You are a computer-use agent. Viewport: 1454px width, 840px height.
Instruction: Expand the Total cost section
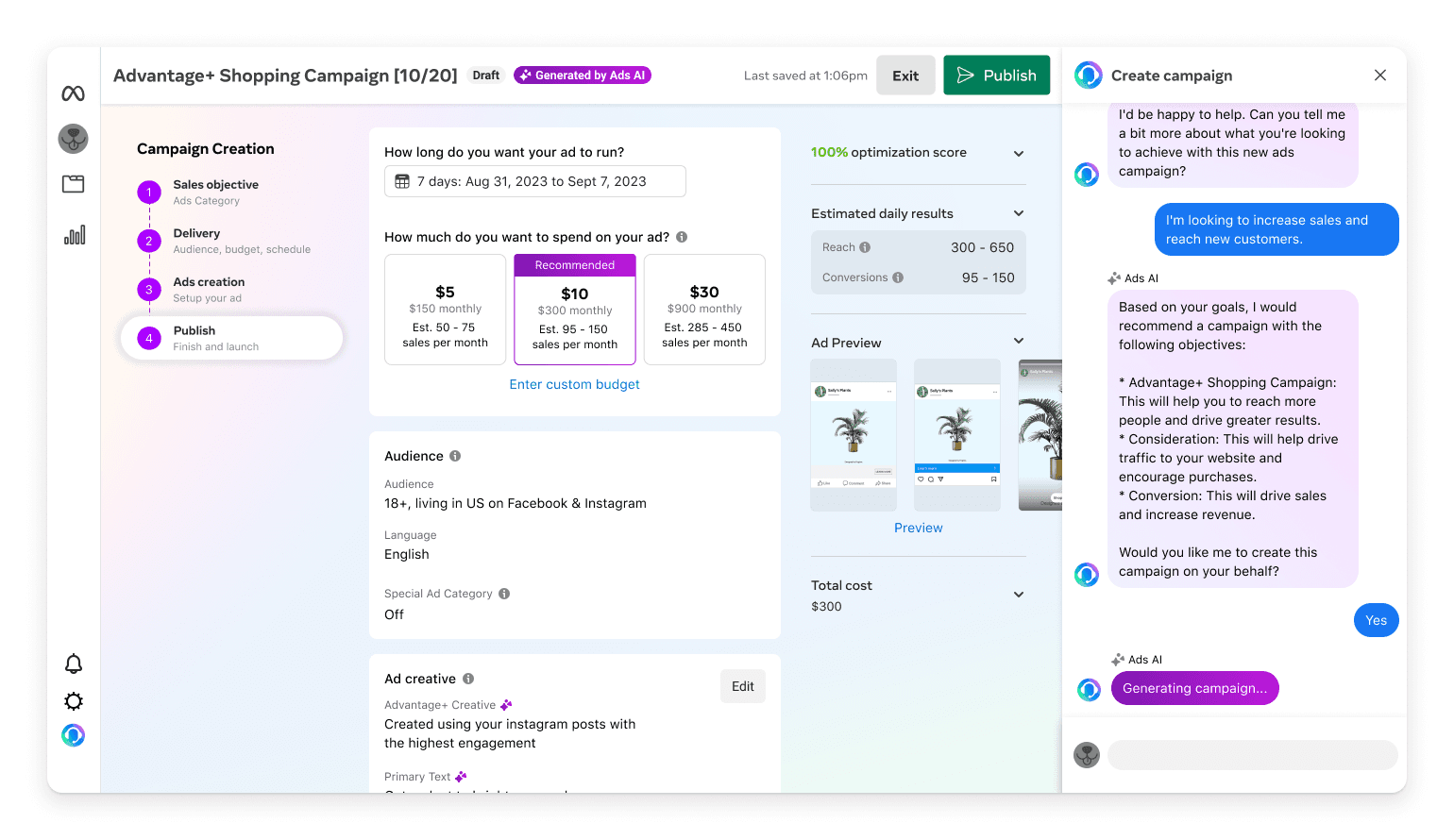tap(1019, 595)
